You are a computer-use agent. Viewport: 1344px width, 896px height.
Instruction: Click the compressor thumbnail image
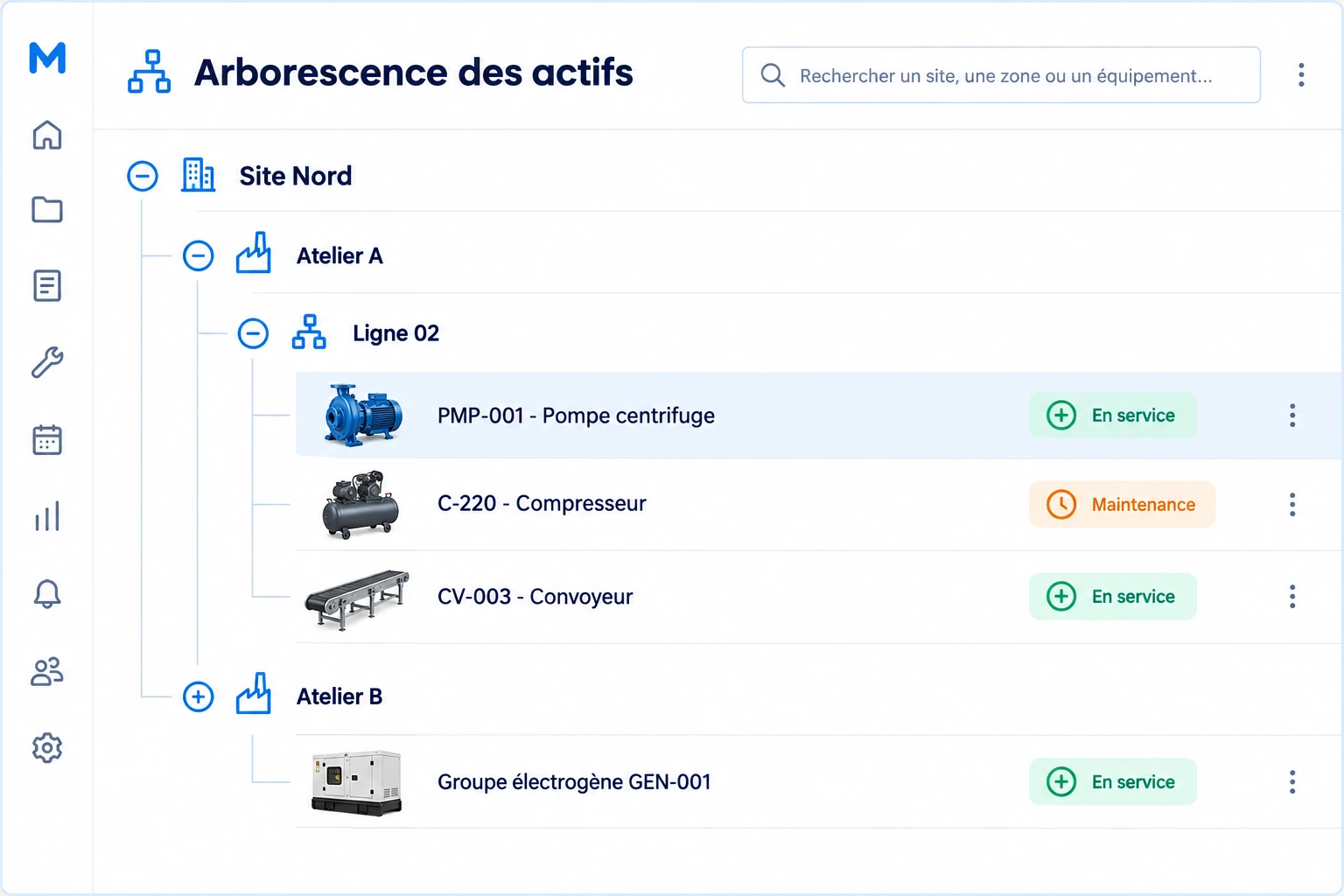(361, 504)
